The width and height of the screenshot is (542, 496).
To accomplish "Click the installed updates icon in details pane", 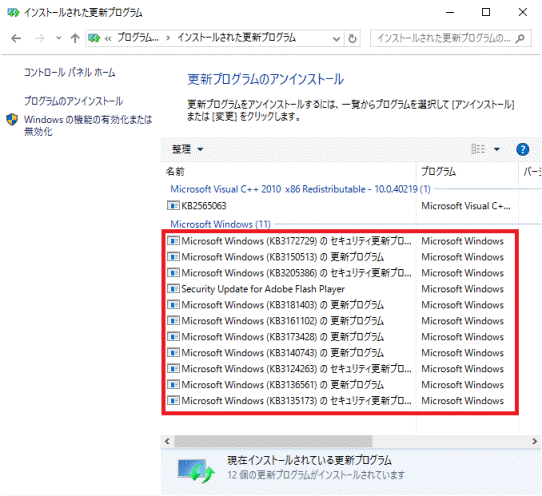I will pyautogui.click(x=196, y=470).
